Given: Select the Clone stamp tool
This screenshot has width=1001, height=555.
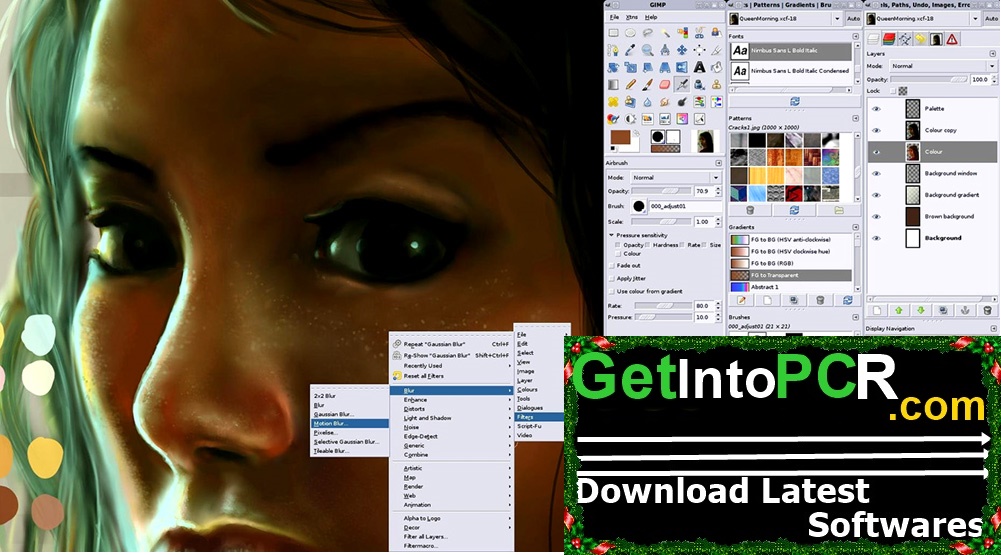Looking at the screenshot, I should [717, 84].
